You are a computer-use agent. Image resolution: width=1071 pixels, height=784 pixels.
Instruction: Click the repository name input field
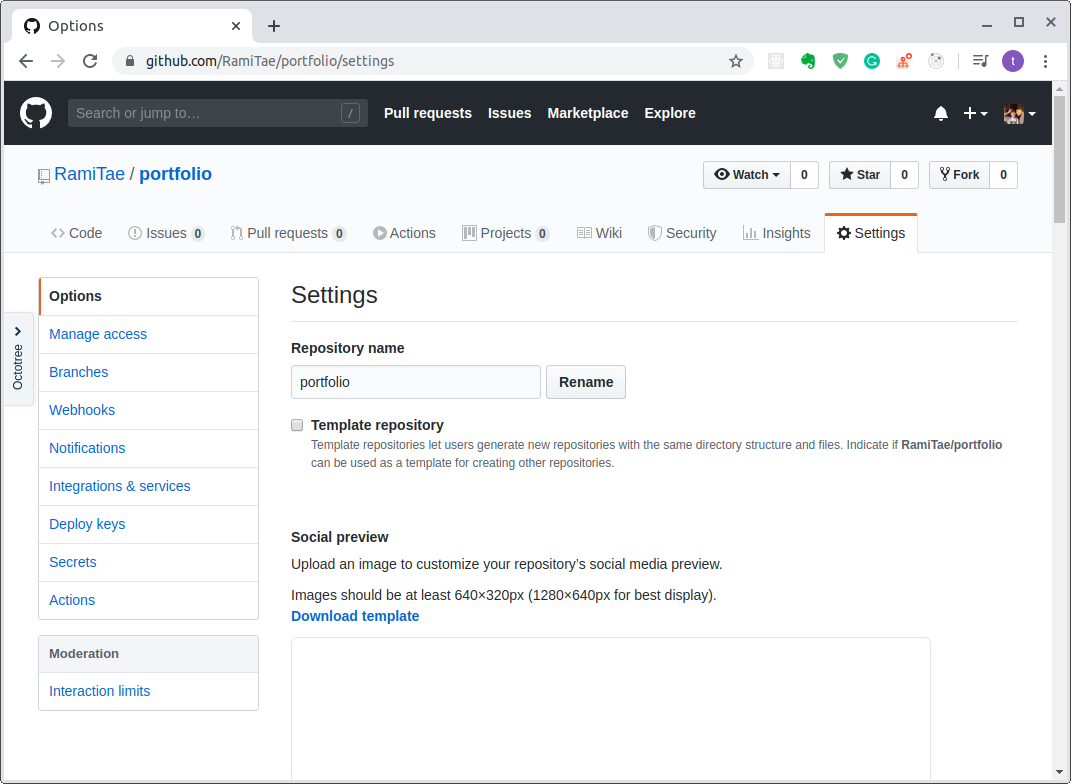point(416,382)
